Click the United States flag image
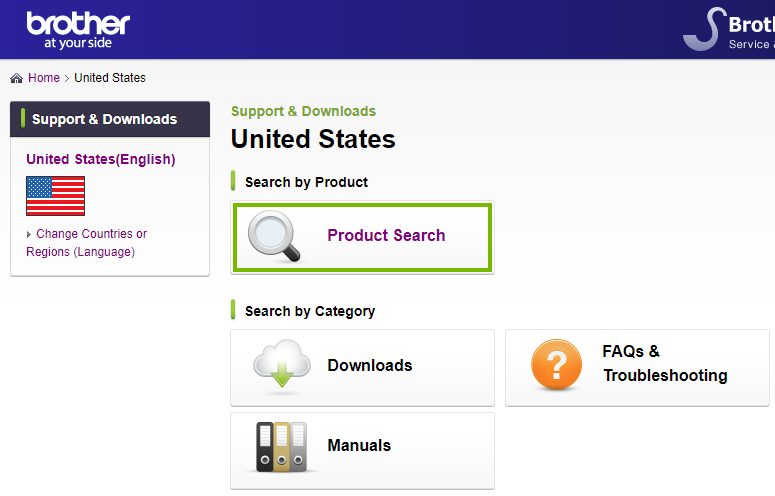Image resolution: width=775 pixels, height=496 pixels. click(55, 196)
